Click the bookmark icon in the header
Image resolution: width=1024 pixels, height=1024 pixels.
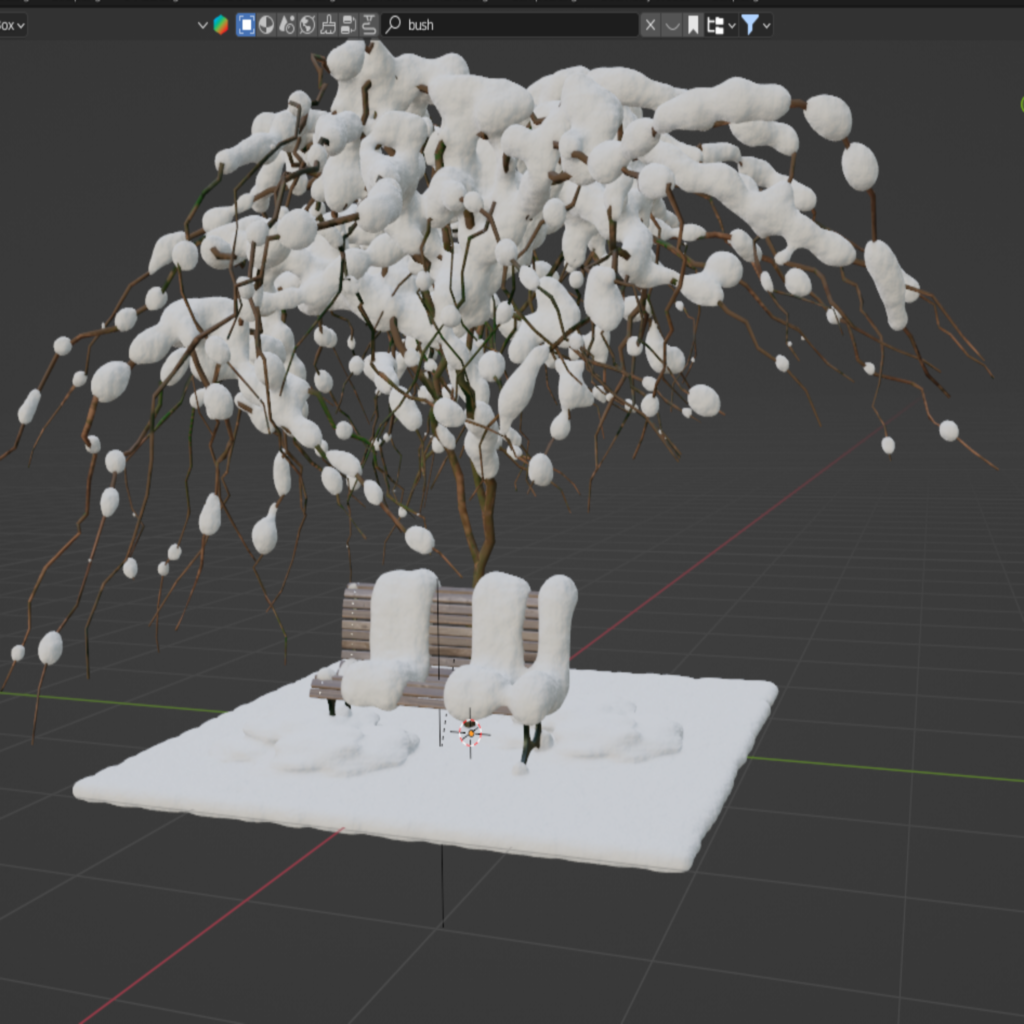(692, 25)
